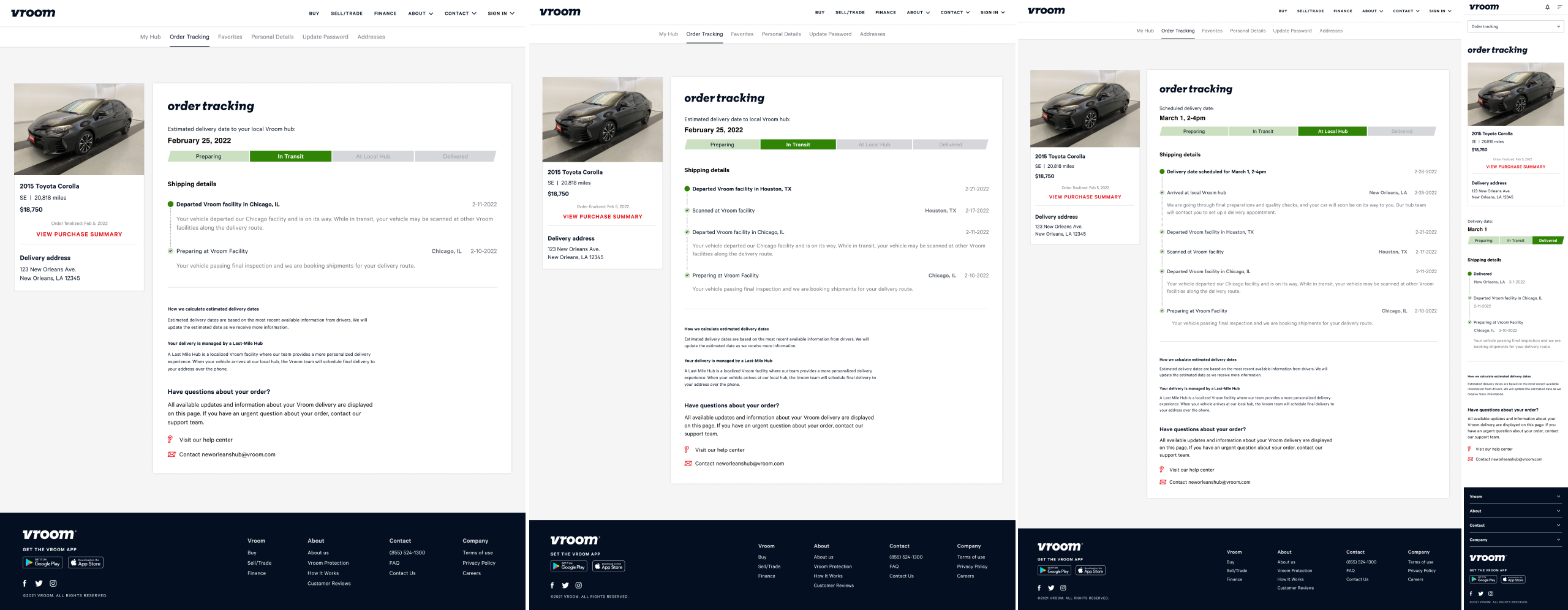Viewport: 1568px width, 610px height.
Task: Click Visit our help center in third desktop mockup
Action: tap(1191, 470)
